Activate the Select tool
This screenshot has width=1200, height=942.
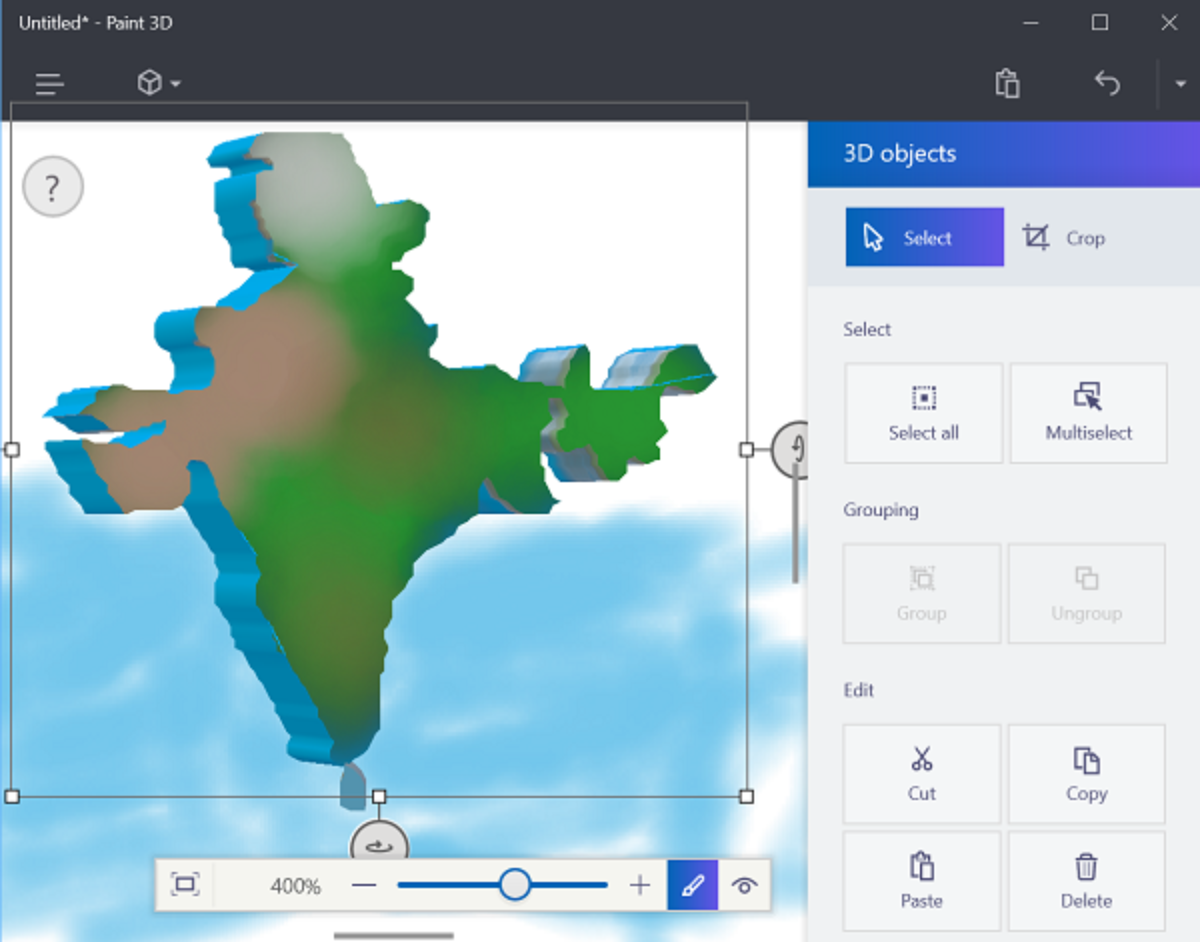tap(924, 237)
